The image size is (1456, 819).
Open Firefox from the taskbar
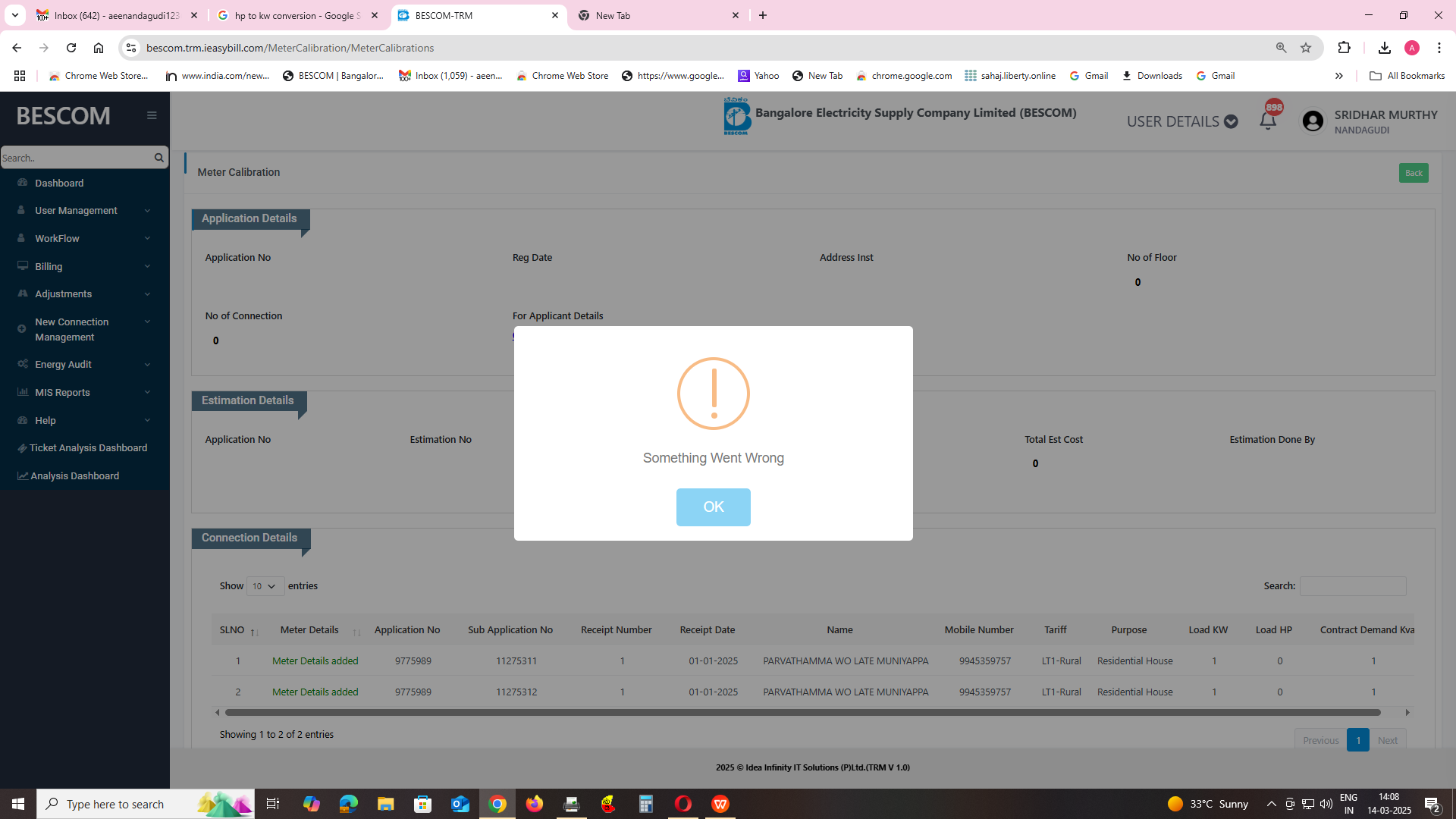click(535, 804)
